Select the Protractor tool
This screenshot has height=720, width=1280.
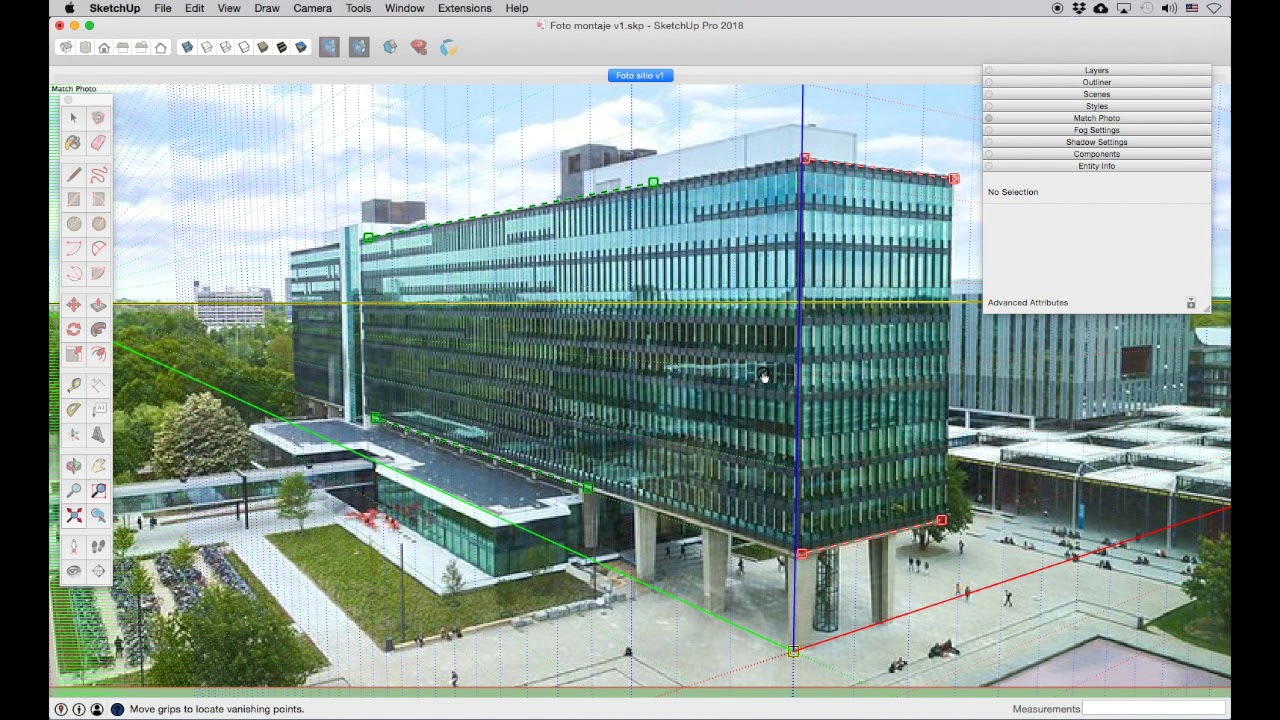(73, 410)
